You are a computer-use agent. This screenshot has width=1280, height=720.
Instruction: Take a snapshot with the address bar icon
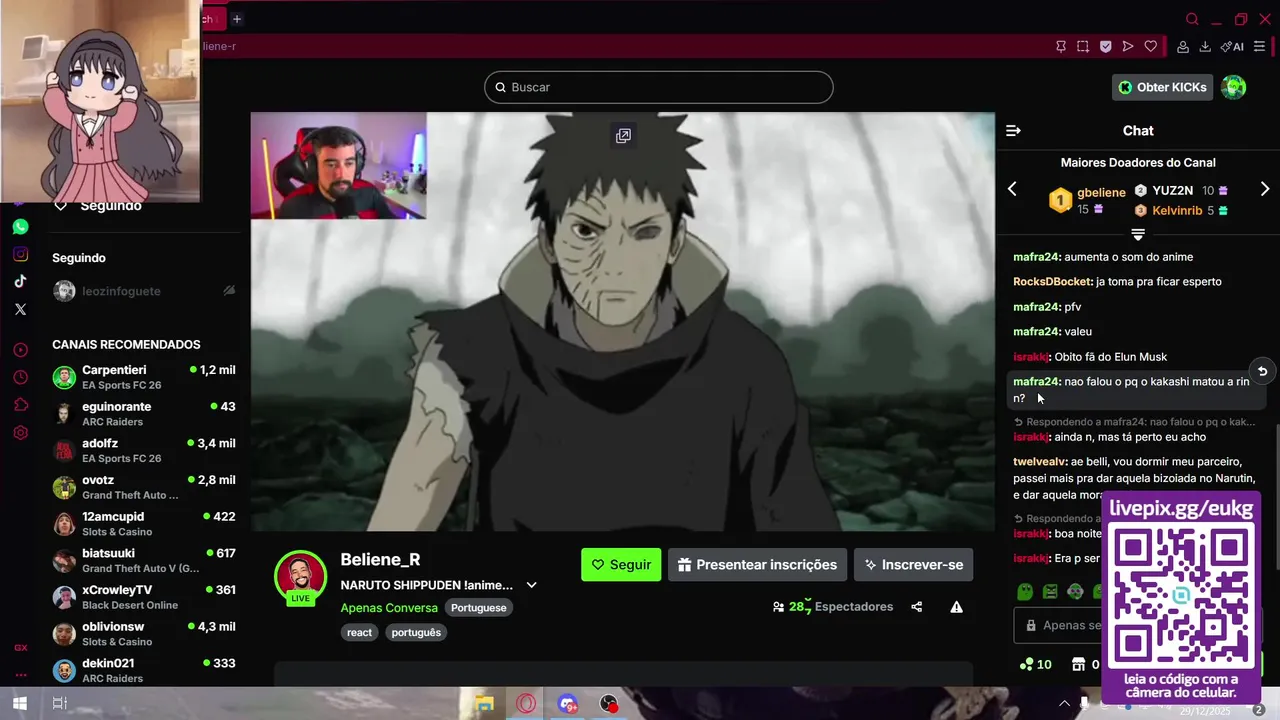[1083, 46]
